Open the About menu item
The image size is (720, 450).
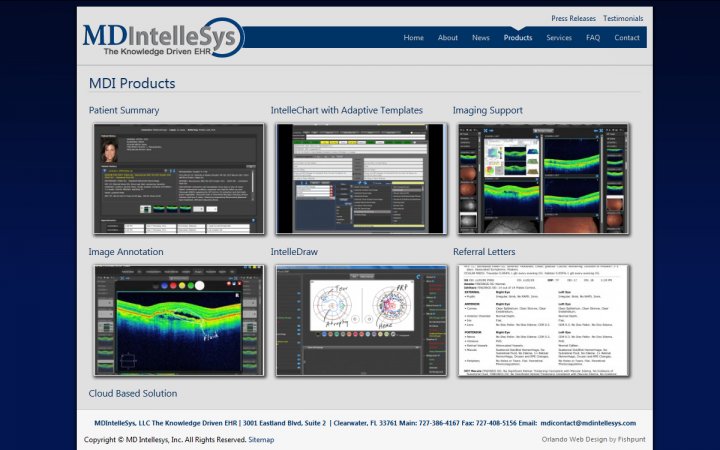click(x=447, y=38)
